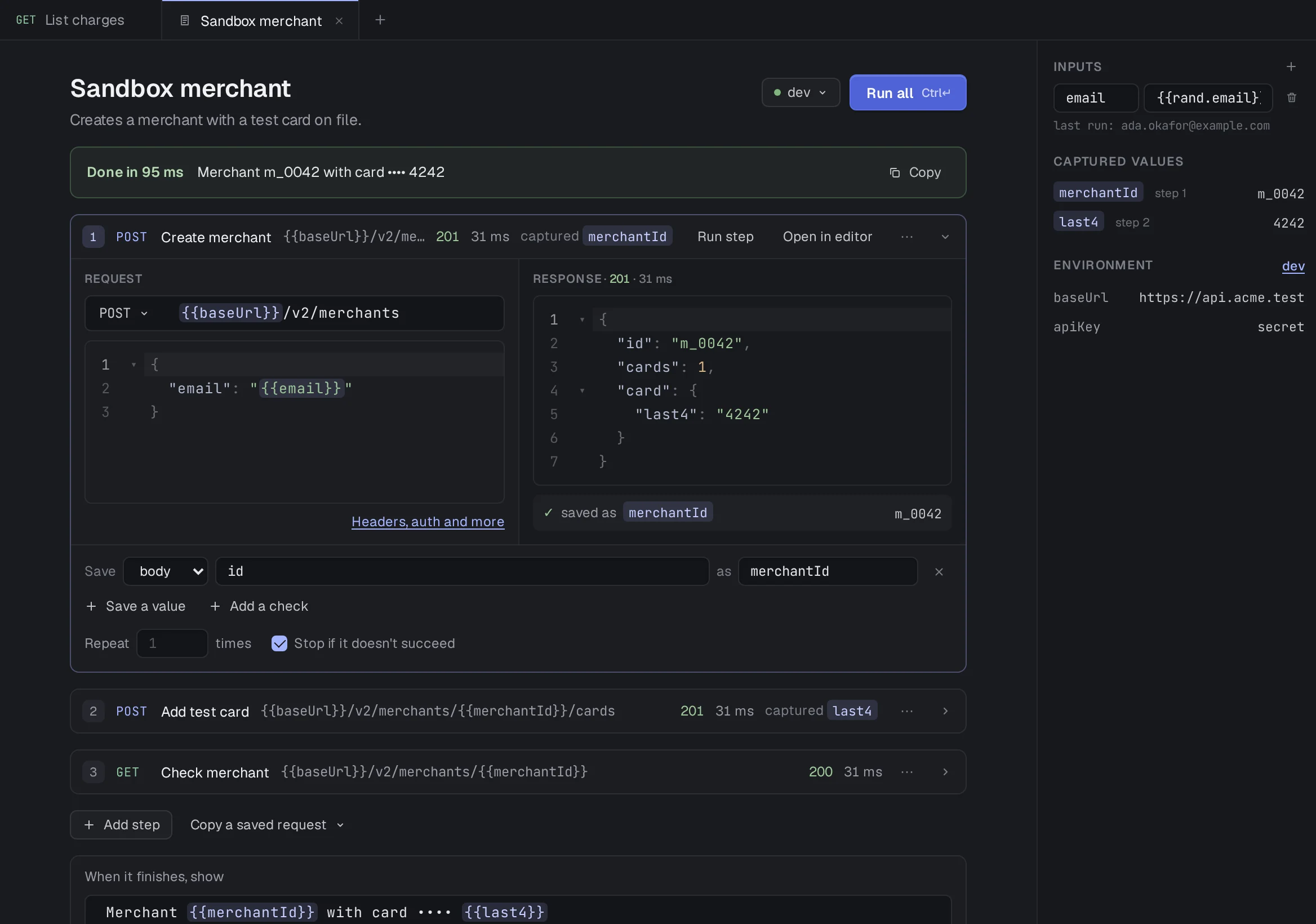1316x924 pixels.
Task: Fold request body JSON at line 1
Action: pos(134,365)
